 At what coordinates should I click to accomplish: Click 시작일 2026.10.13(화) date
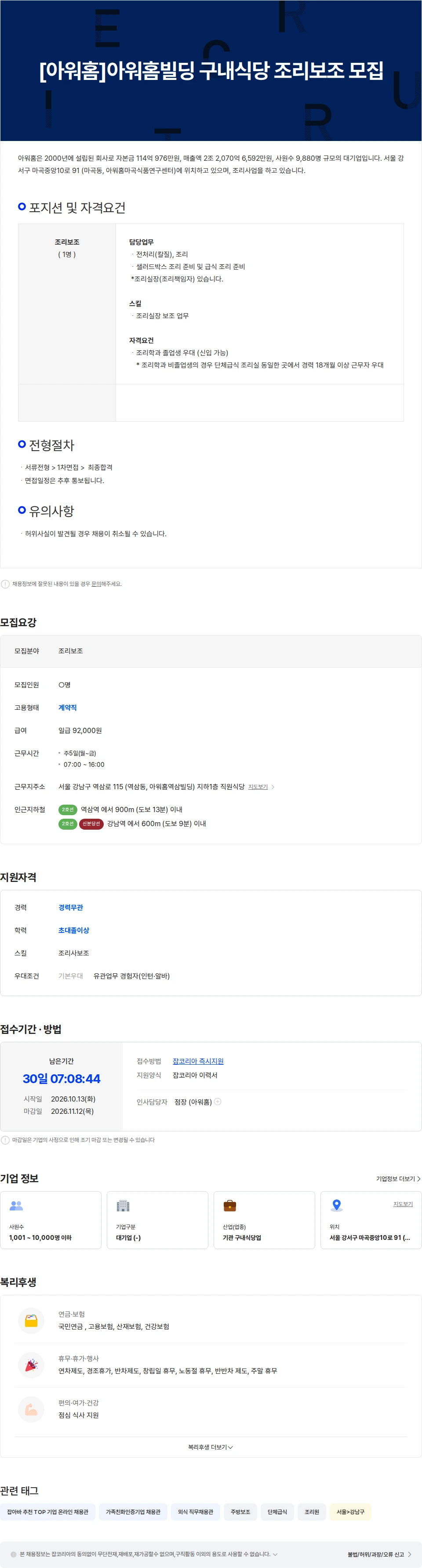[73, 1098]
